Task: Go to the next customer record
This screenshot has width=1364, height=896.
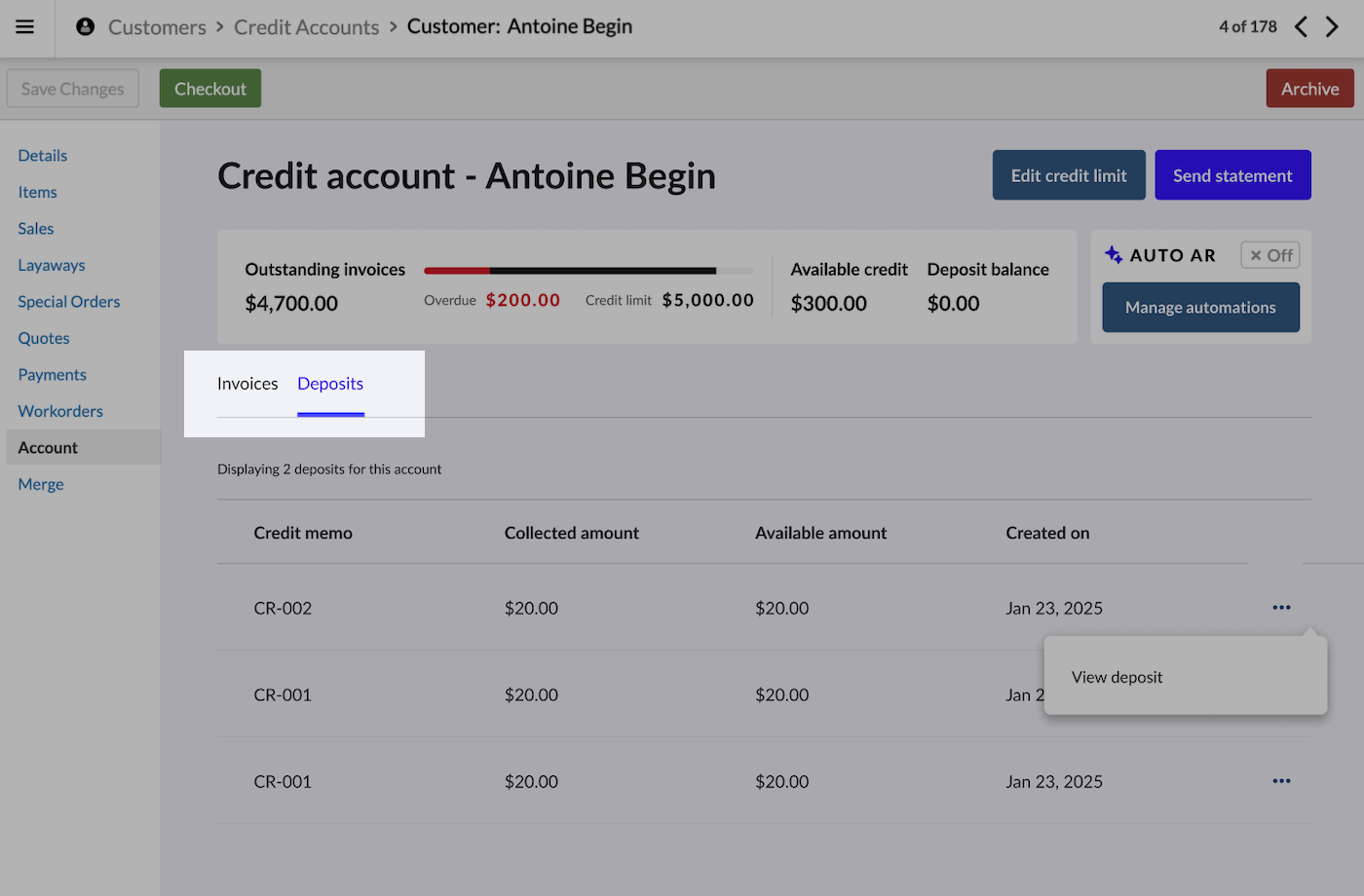Action: tap(1333, 26)
